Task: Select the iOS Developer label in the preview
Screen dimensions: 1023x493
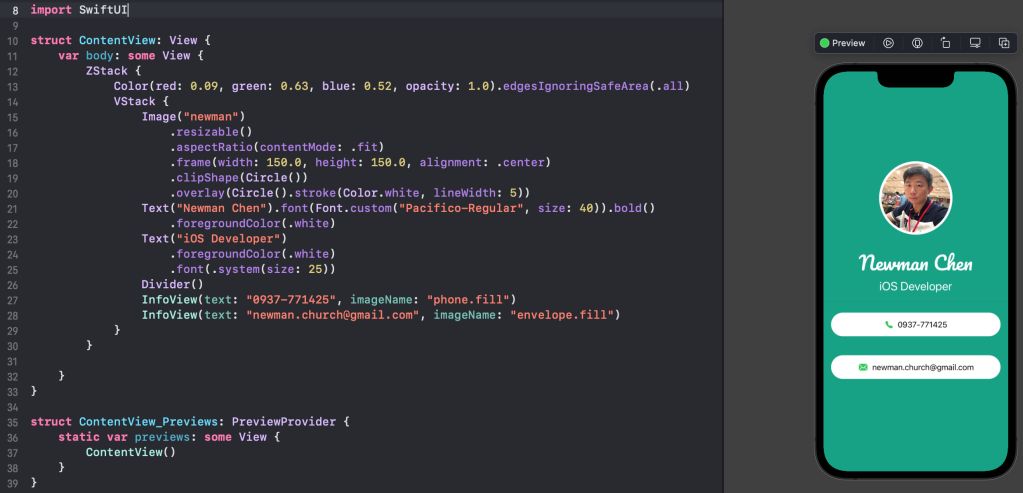Action: tap(915, 287)
